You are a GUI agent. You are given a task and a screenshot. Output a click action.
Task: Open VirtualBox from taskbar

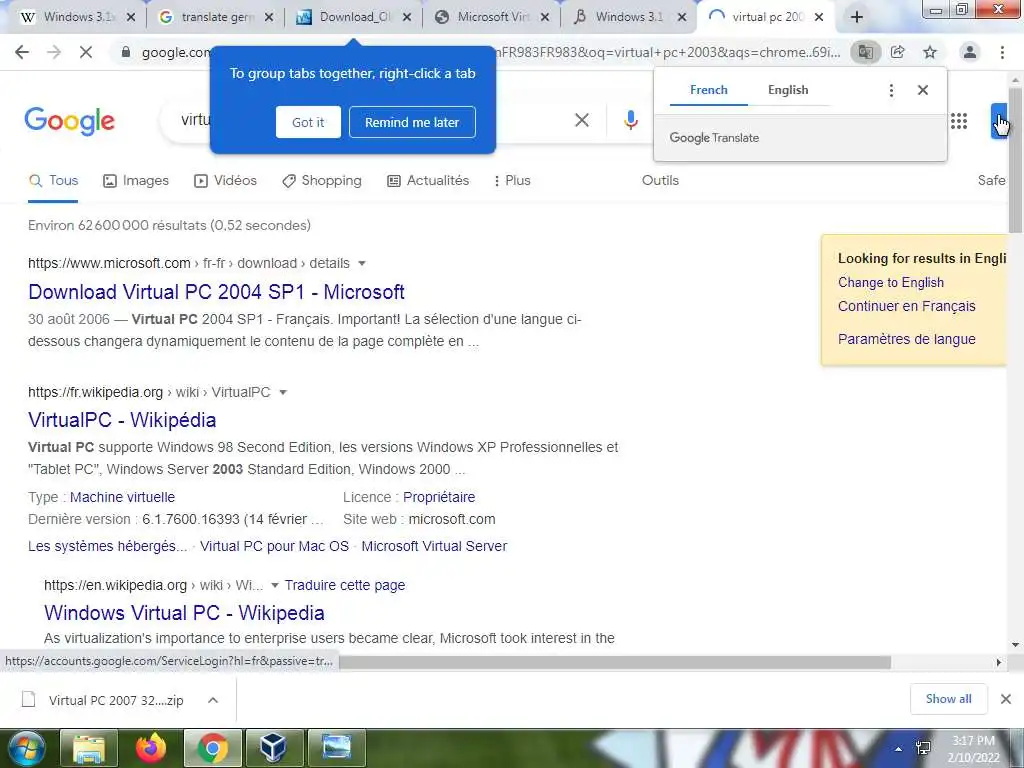click(274, 748)
